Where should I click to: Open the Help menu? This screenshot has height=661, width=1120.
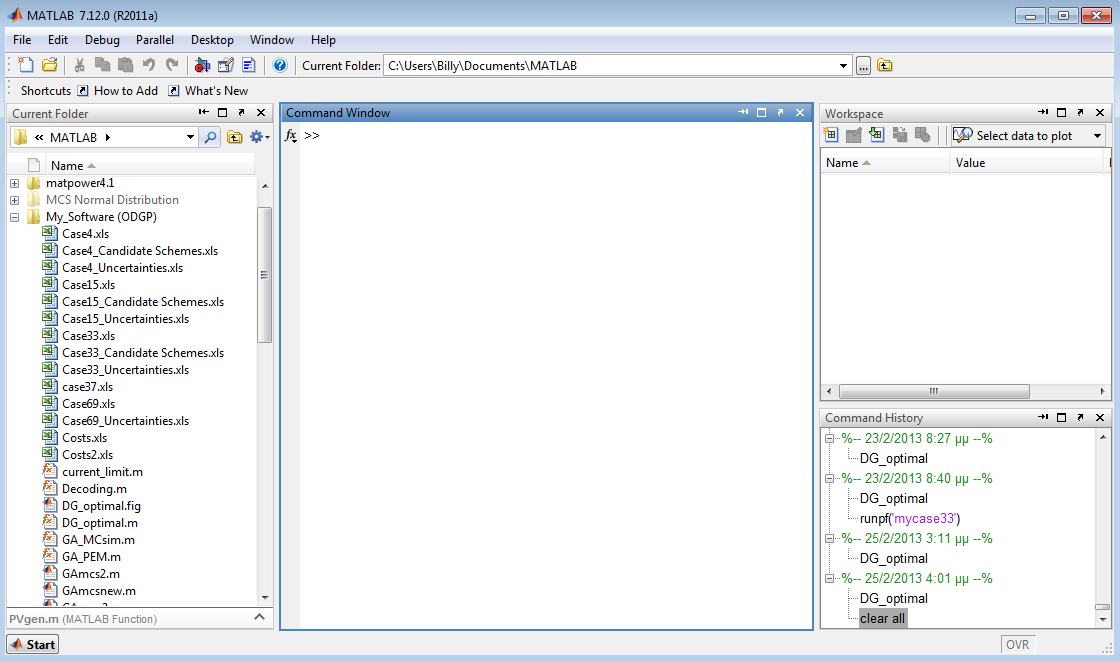click(x=323, y=40)
